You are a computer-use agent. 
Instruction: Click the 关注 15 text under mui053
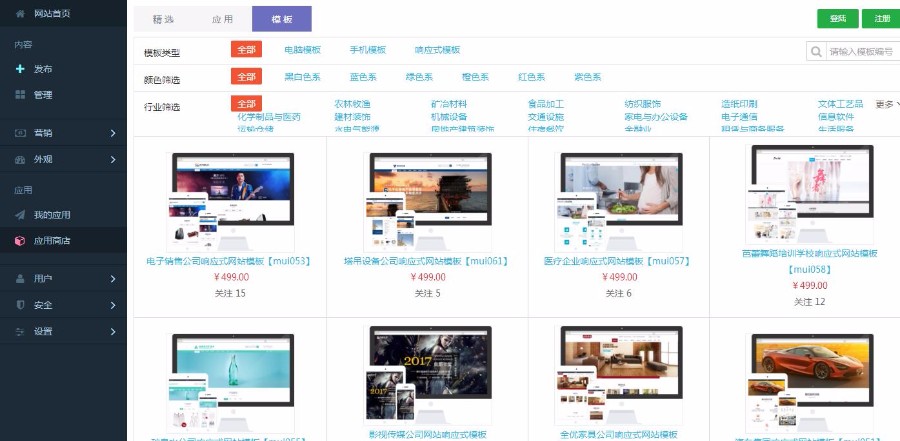[x=230, y=293]
